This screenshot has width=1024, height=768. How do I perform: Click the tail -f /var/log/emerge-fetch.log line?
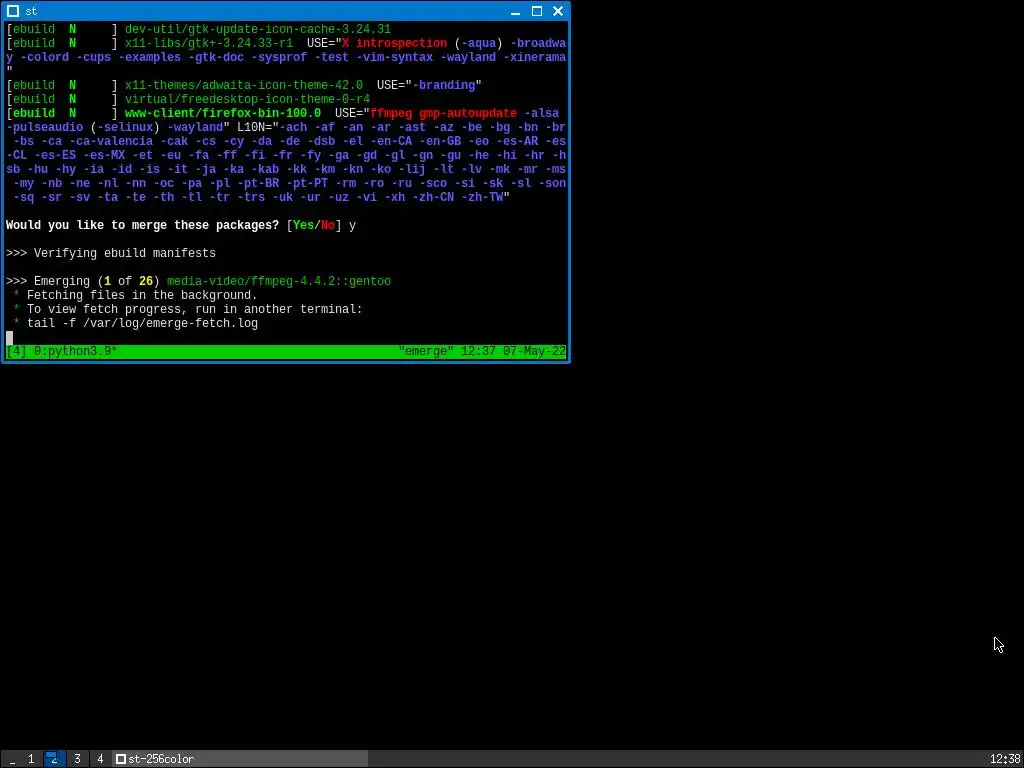click(142, 323)
